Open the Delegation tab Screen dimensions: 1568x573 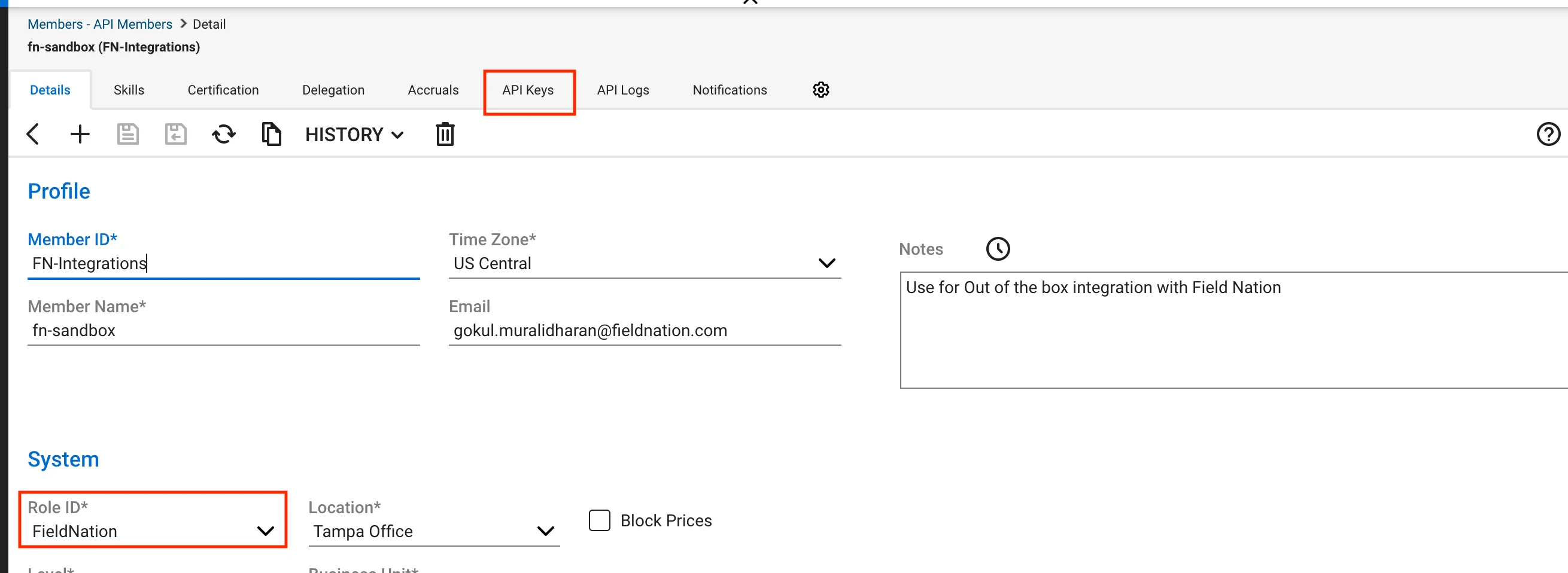click(333, 90)
